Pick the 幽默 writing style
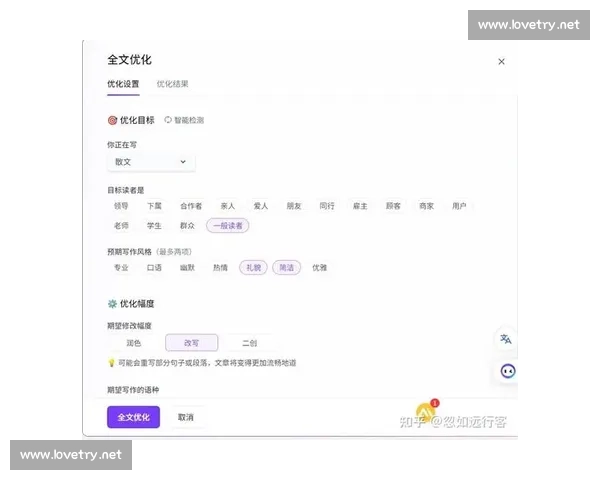This screenshot has width=600, height=480. point(187,268)
